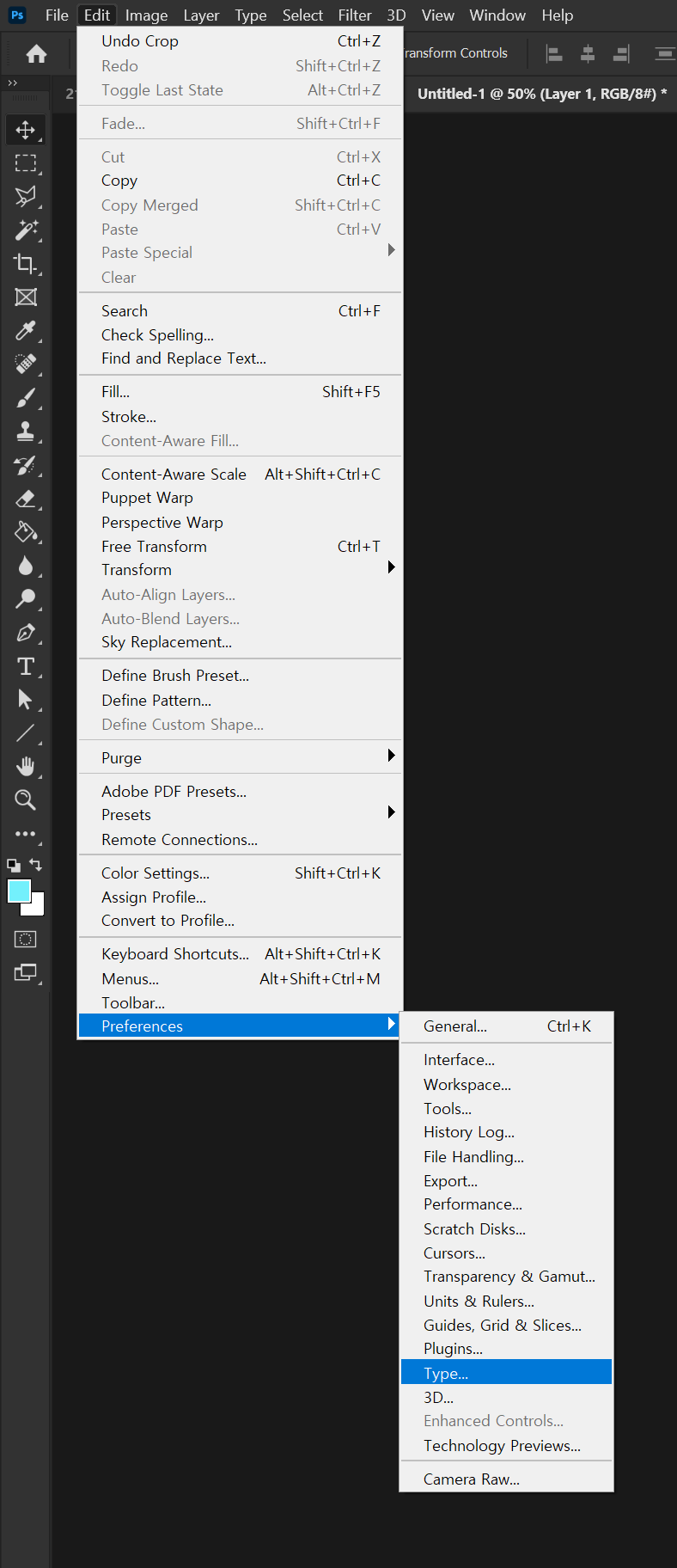Click the align horizontal centers icon
Image resolution: width=677 pixels, height=1568 pixels.
coord(588,54)
